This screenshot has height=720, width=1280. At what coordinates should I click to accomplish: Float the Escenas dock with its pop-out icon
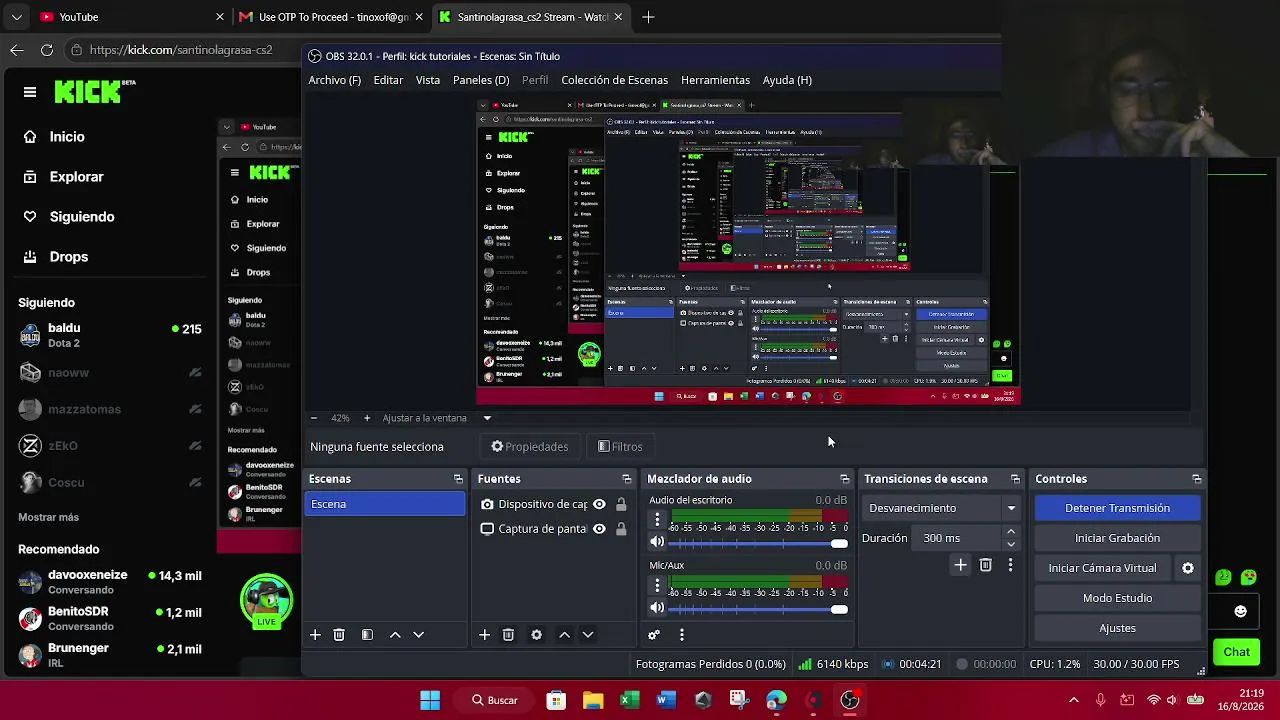click(458, 479)
